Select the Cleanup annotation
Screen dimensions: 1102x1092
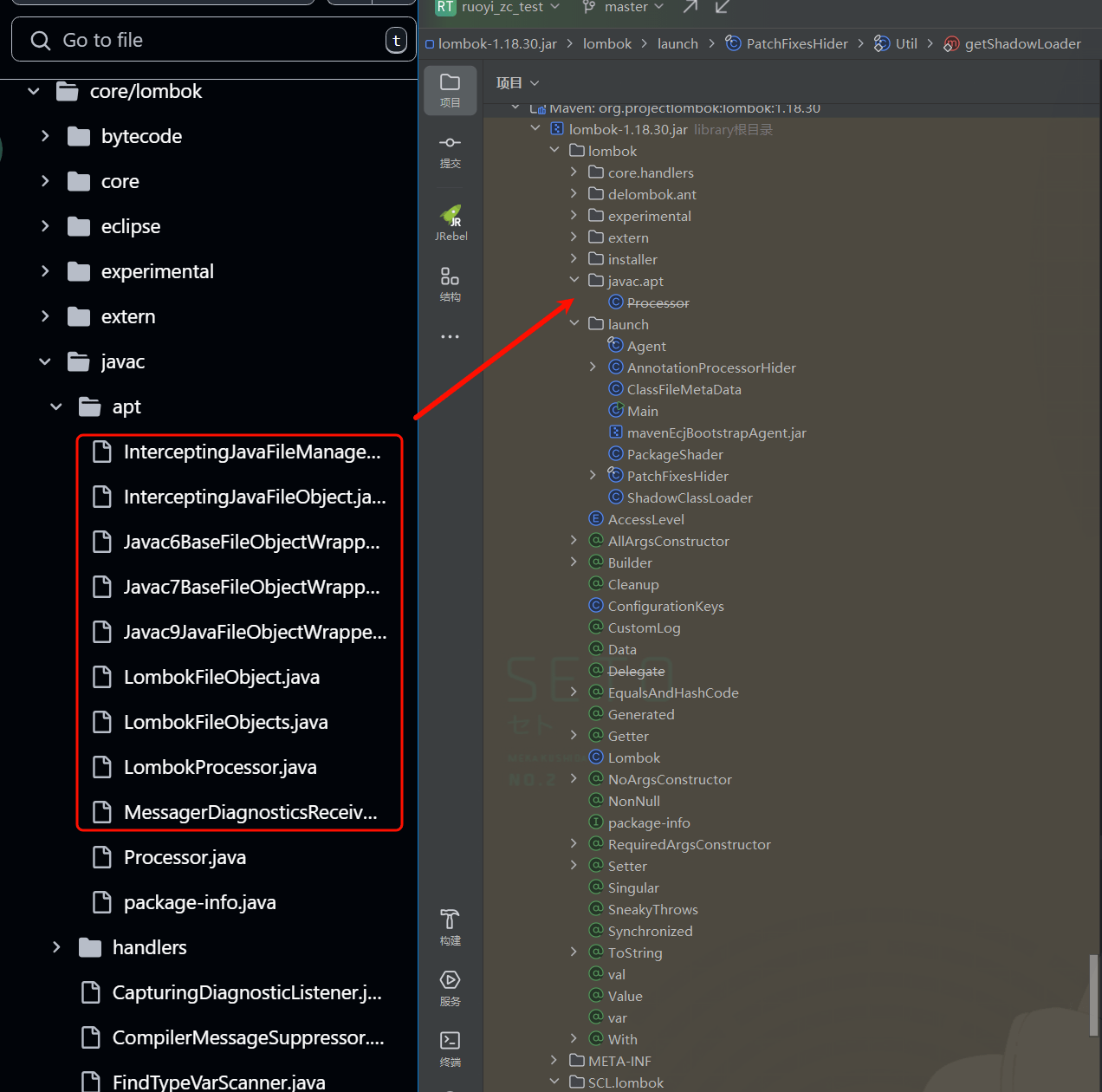[x=633, y=584]
